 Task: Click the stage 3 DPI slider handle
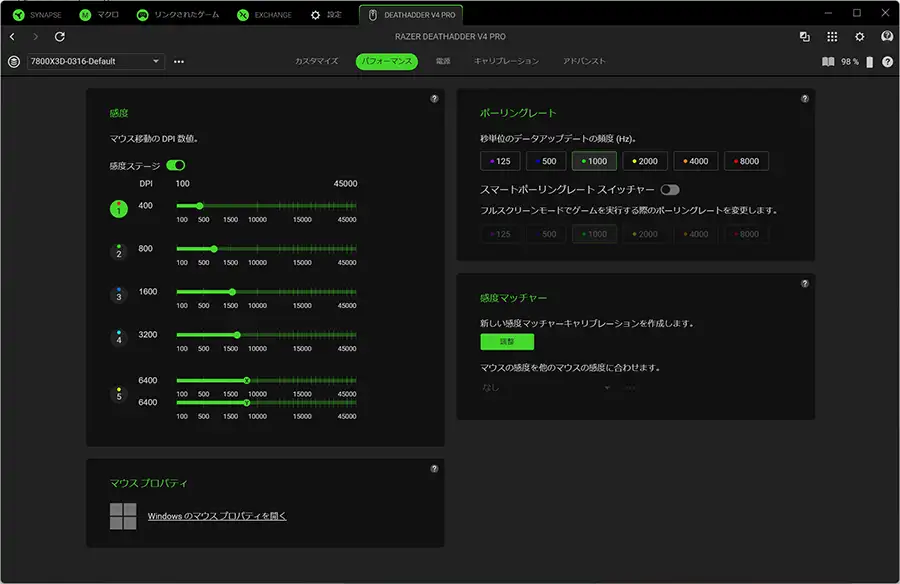[232, 292]
